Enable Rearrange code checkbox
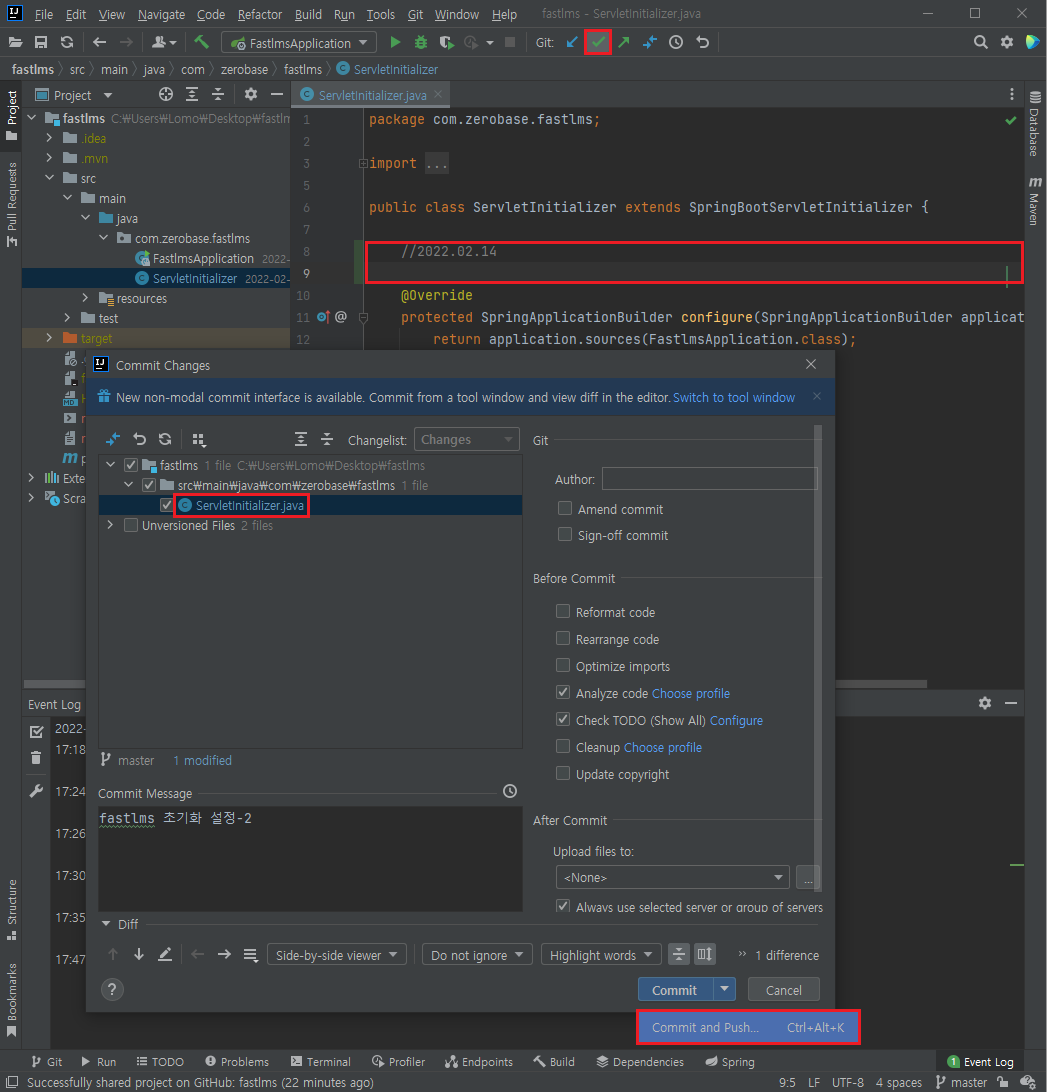1047x1092 pixels. tap(563, 639)
